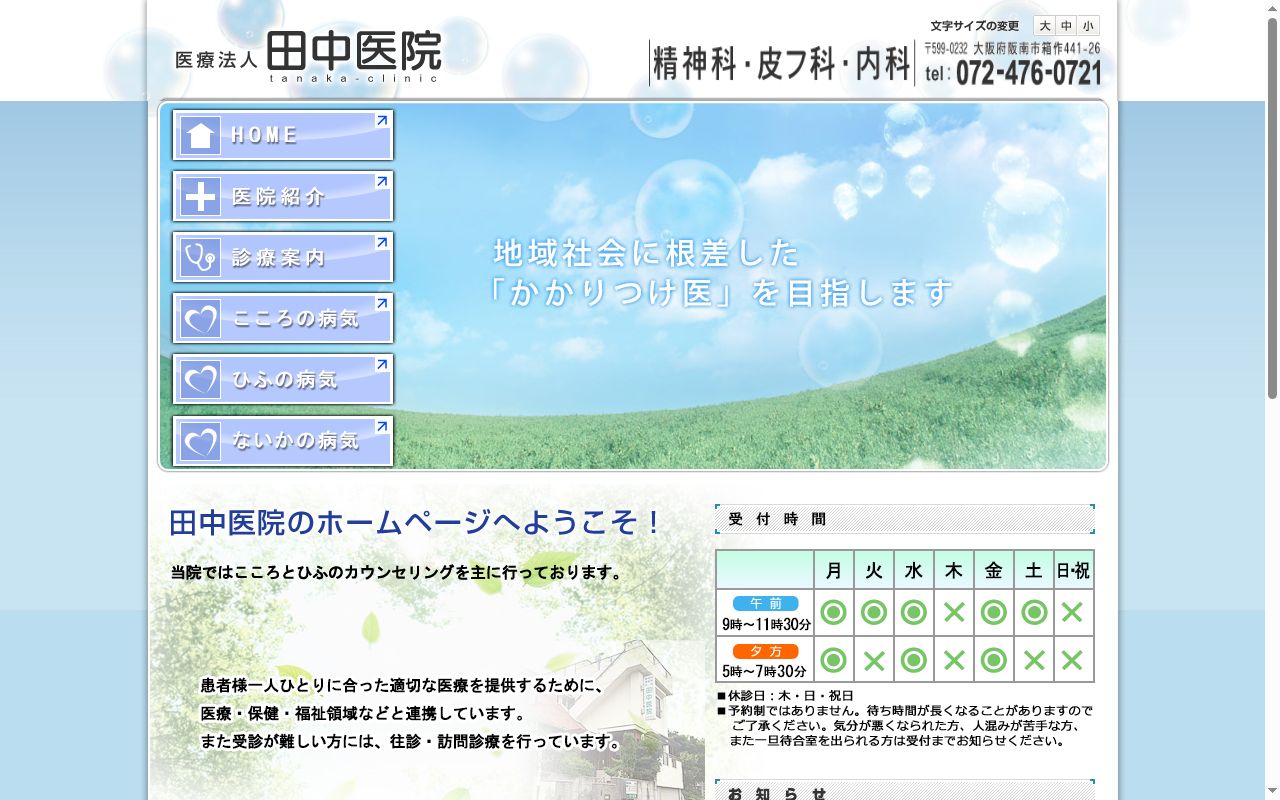Set font size to 大 (large)

click(1045, 26)
